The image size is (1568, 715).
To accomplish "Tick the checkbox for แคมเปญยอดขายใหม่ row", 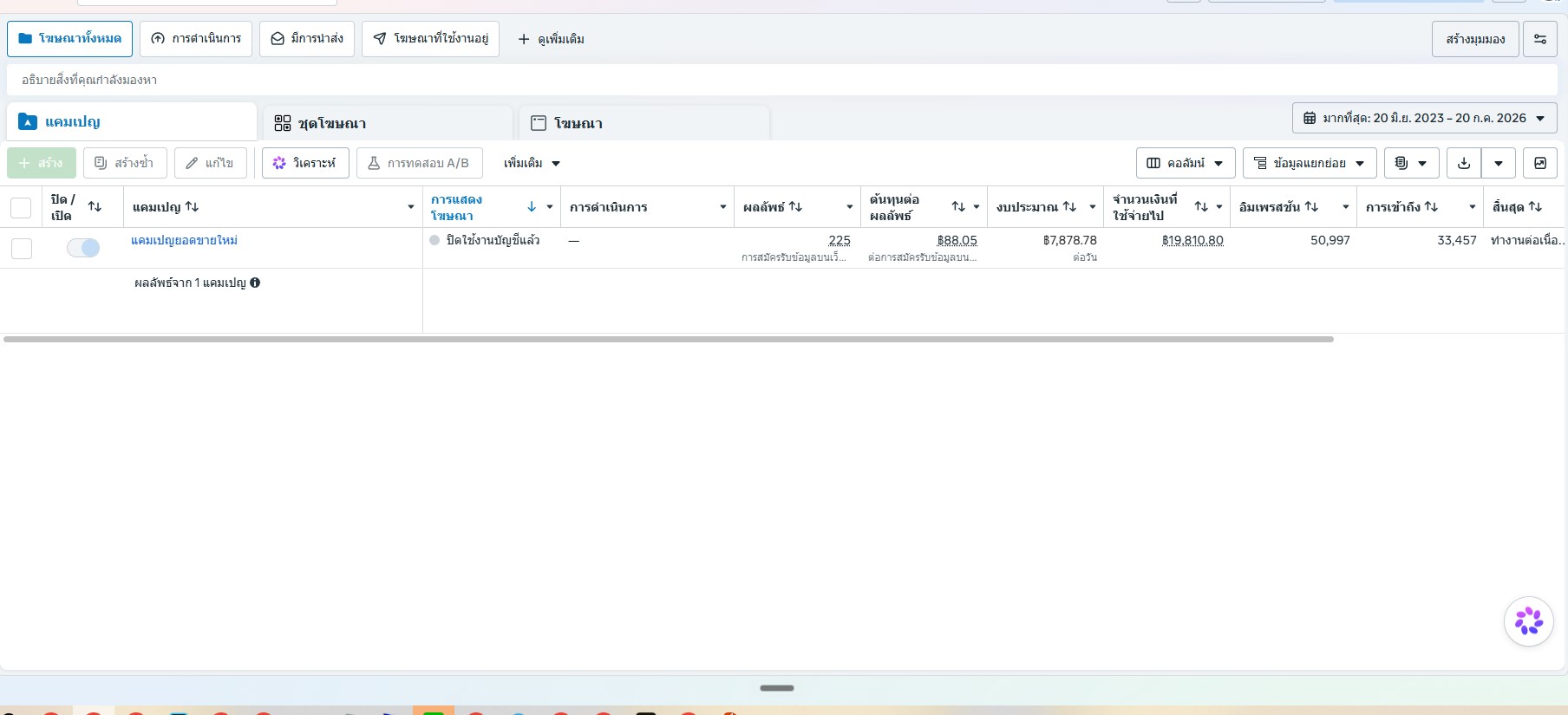I will [x=22, y=249].
